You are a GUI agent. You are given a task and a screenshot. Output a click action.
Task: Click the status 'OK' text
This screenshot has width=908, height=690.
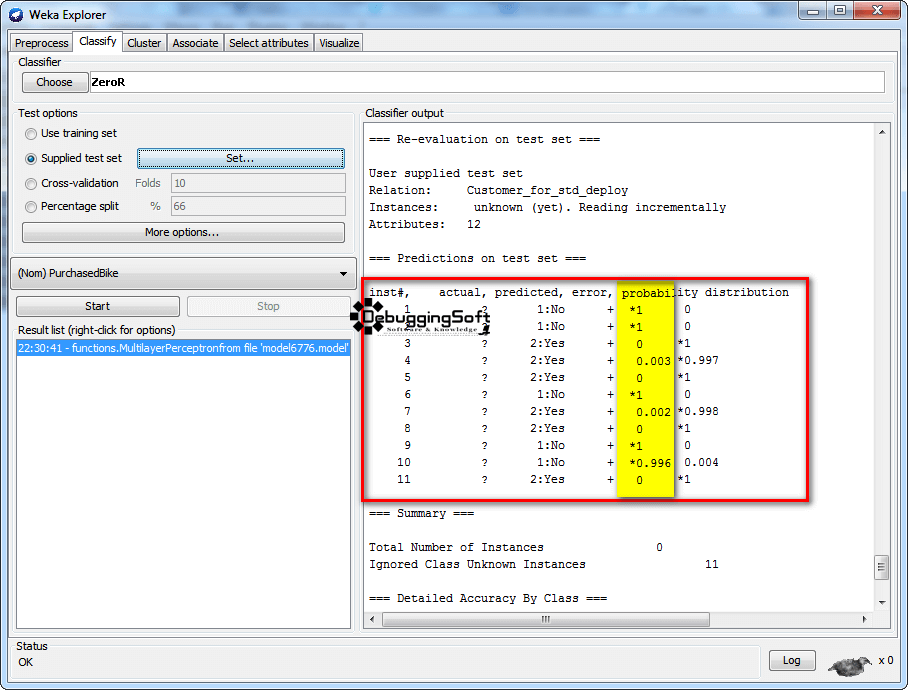[x=25, y=662]
